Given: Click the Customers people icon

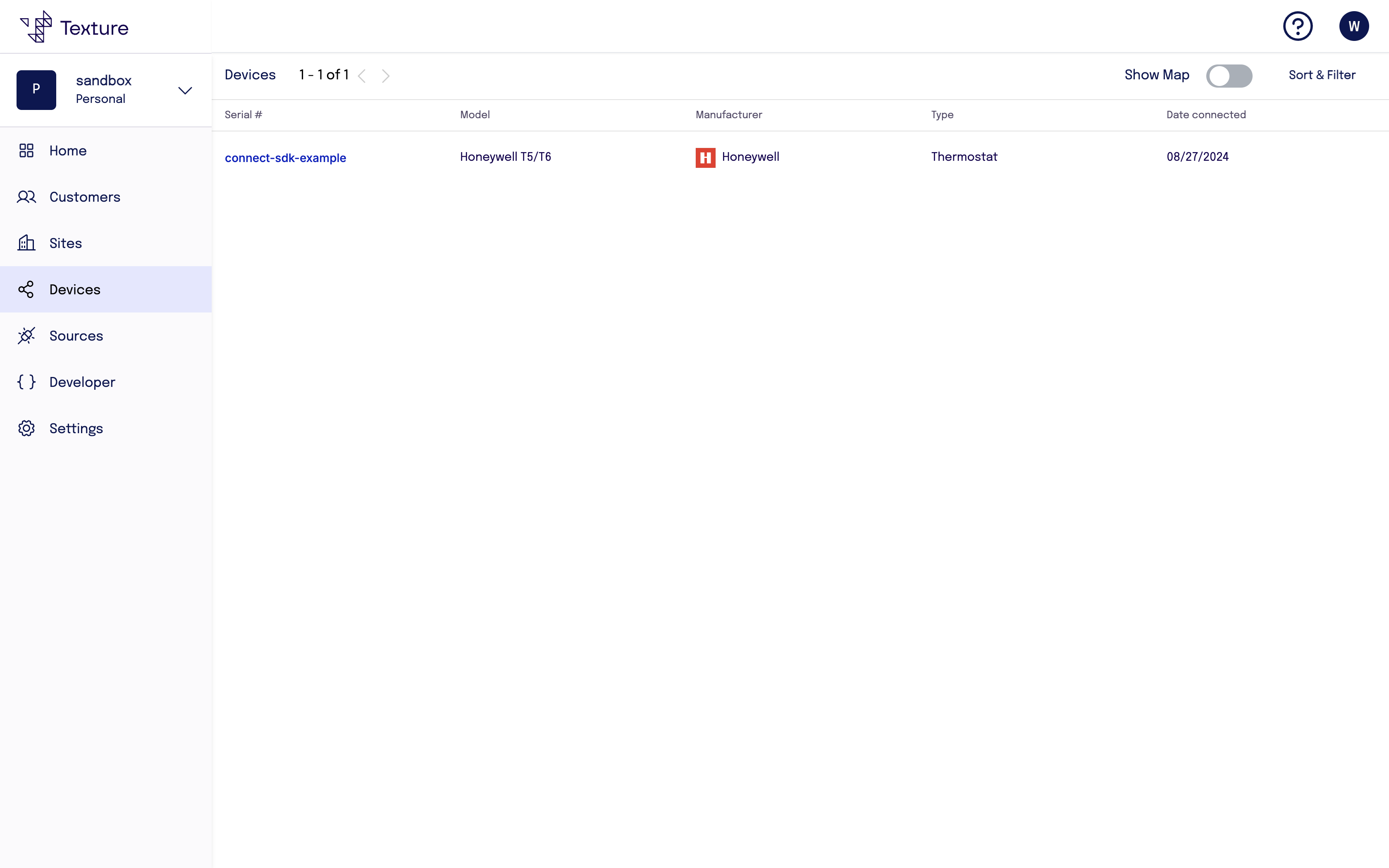Looking at the screenshot, I should (x=26, y=197).
